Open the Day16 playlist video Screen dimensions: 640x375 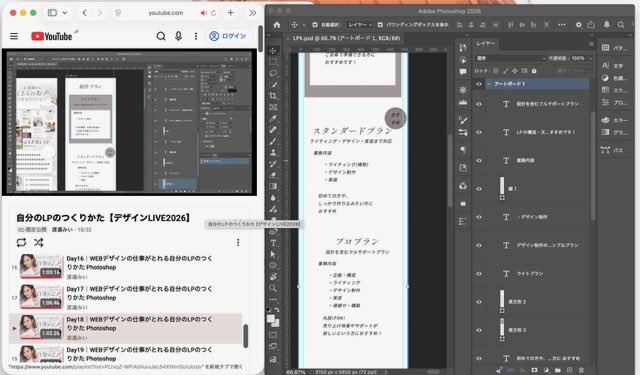pyautogui.click(x=127, y=267)
